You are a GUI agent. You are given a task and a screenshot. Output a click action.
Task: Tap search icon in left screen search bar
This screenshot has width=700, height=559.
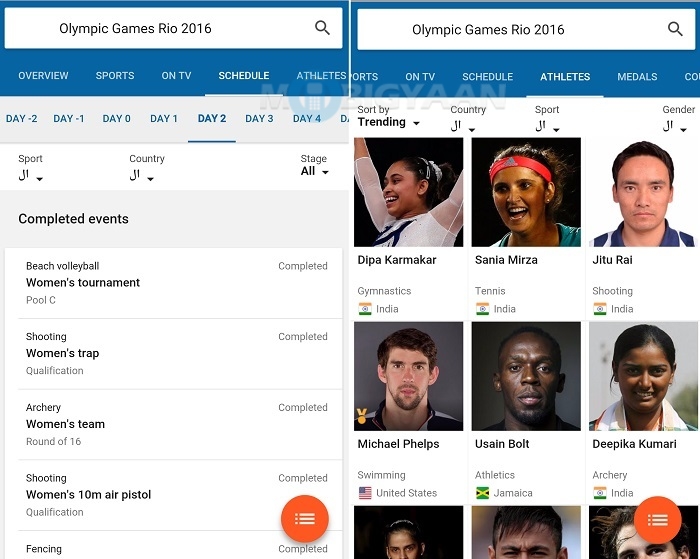point(322,28)
